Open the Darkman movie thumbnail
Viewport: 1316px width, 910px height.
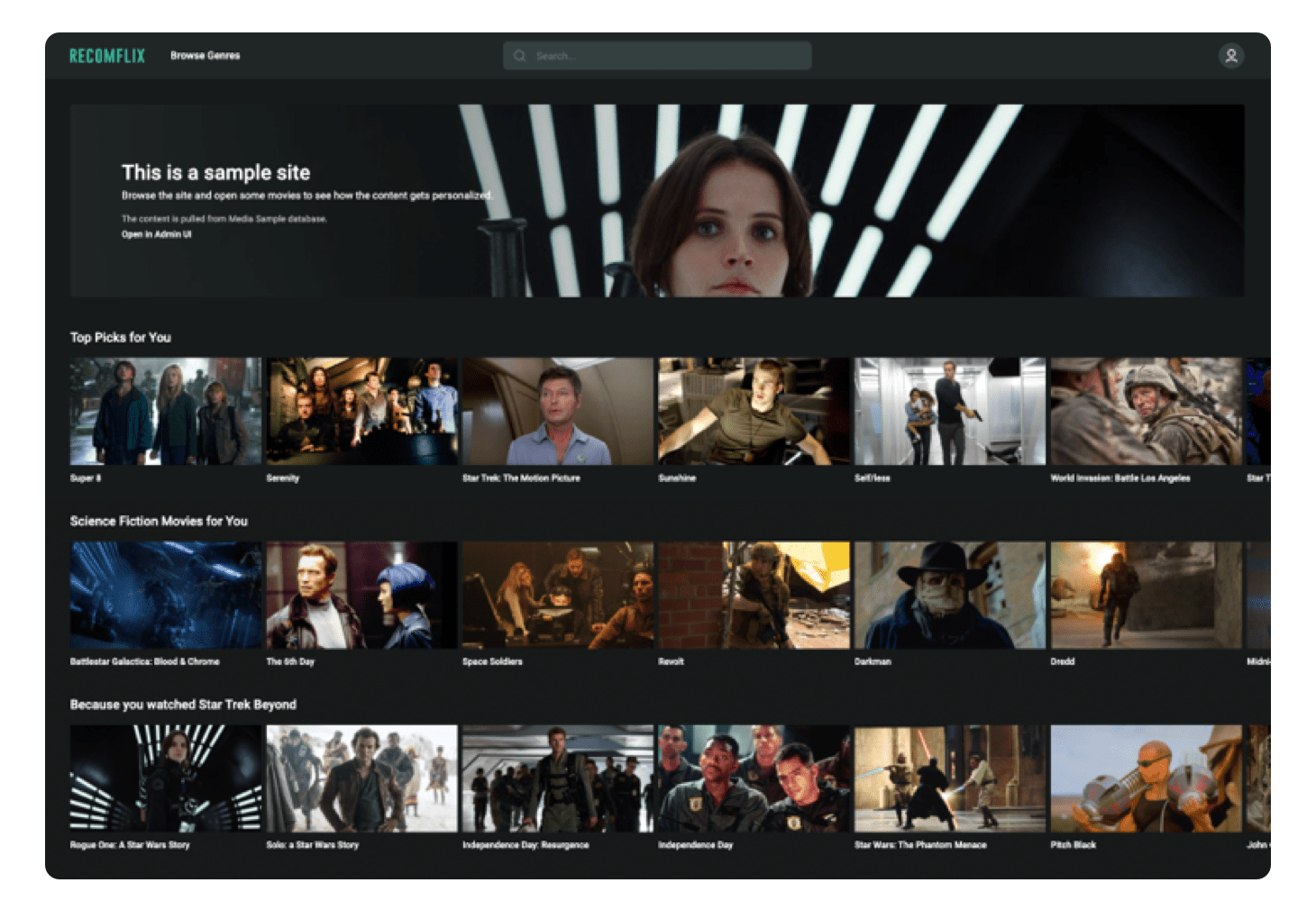click(950, 596)
